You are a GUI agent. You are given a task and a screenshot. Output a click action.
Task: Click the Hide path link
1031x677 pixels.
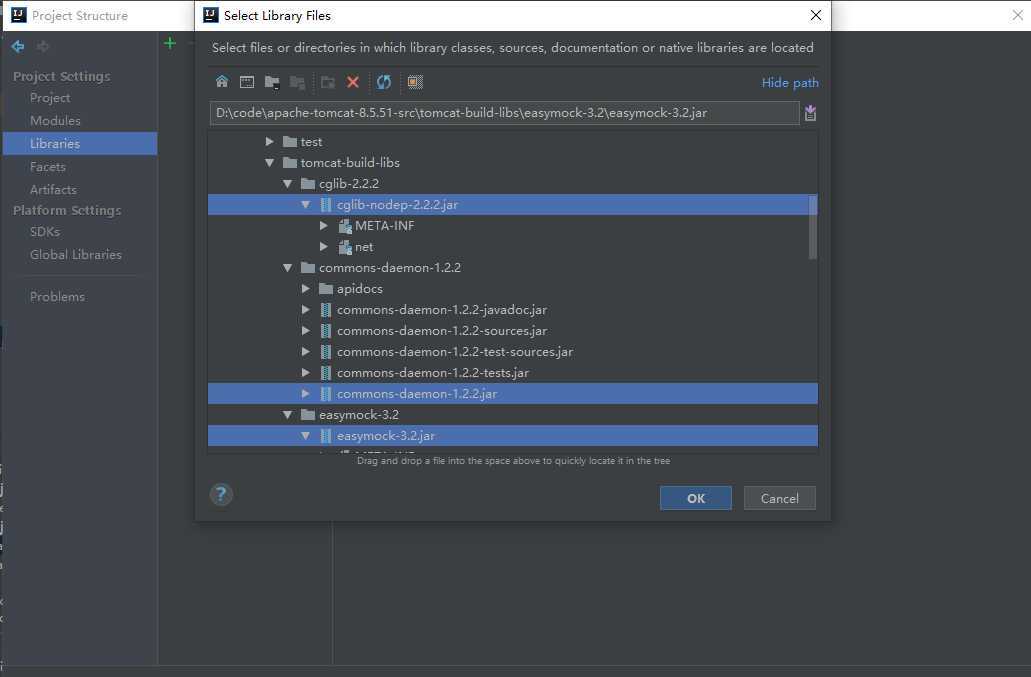coord(790,83)
